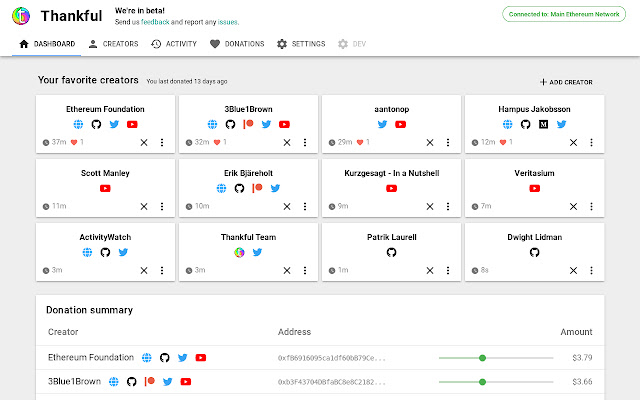
Task: Click the Thankful logo
Action: click(21, 16)
